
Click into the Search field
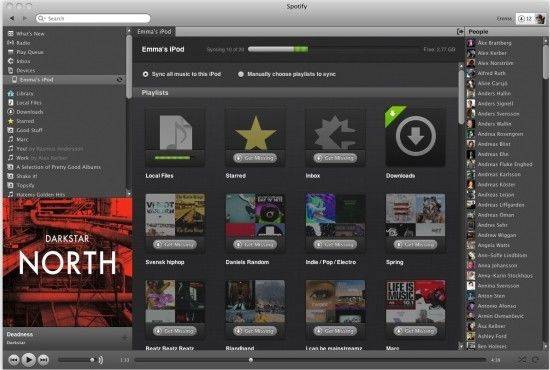tap(93, 18)
